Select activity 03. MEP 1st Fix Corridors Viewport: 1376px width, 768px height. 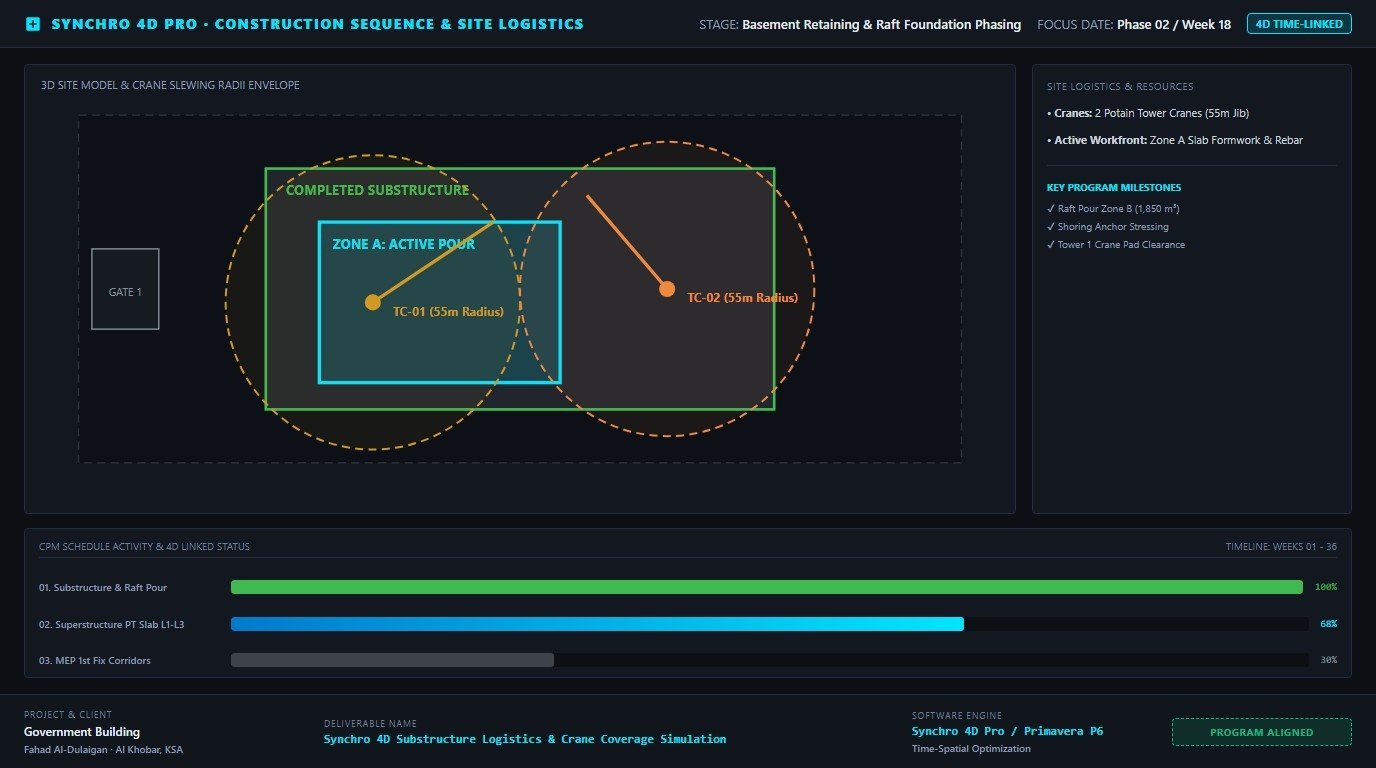coord(95,660)
